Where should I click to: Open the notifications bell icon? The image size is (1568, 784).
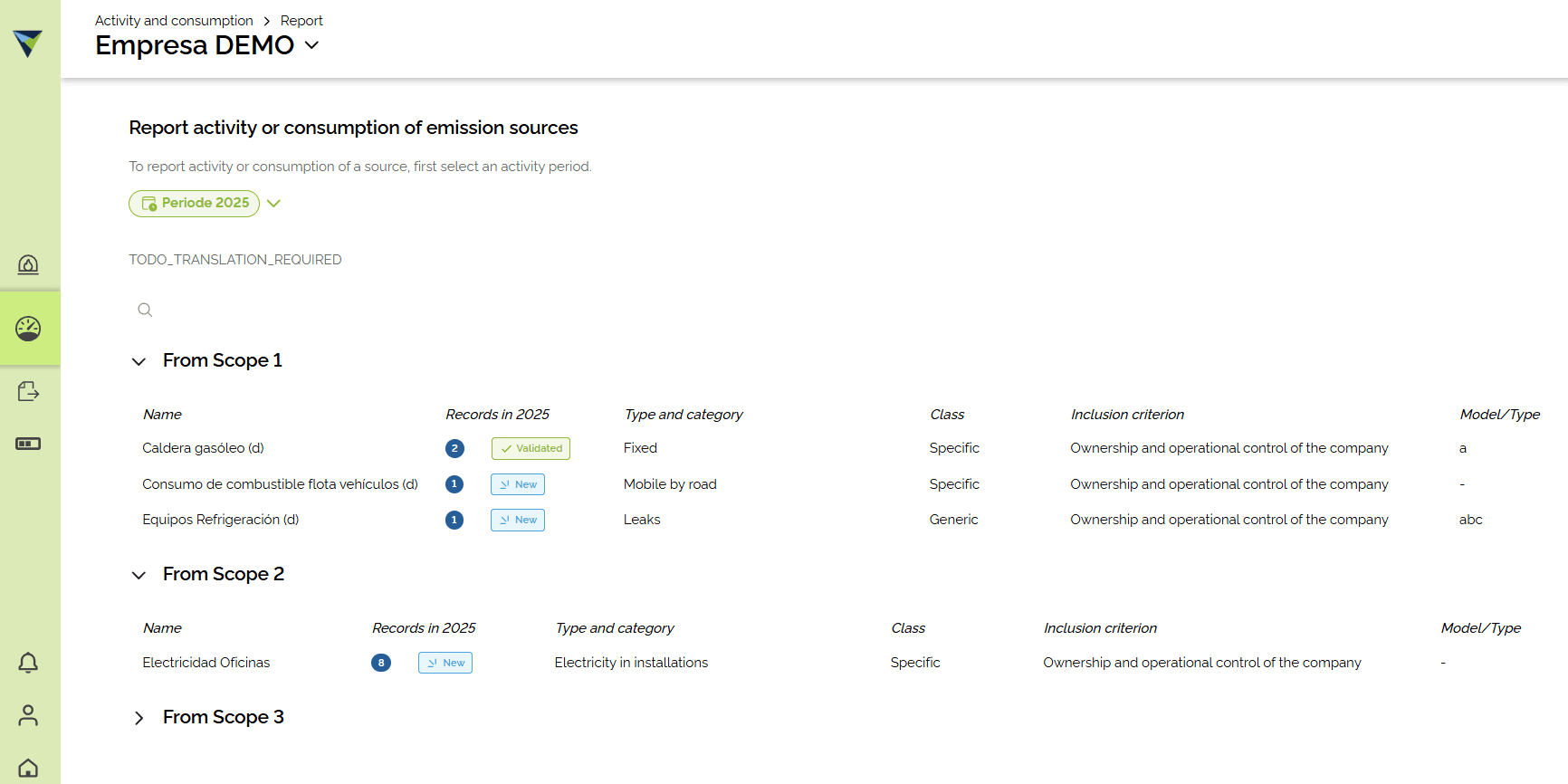tap(28, 663)
